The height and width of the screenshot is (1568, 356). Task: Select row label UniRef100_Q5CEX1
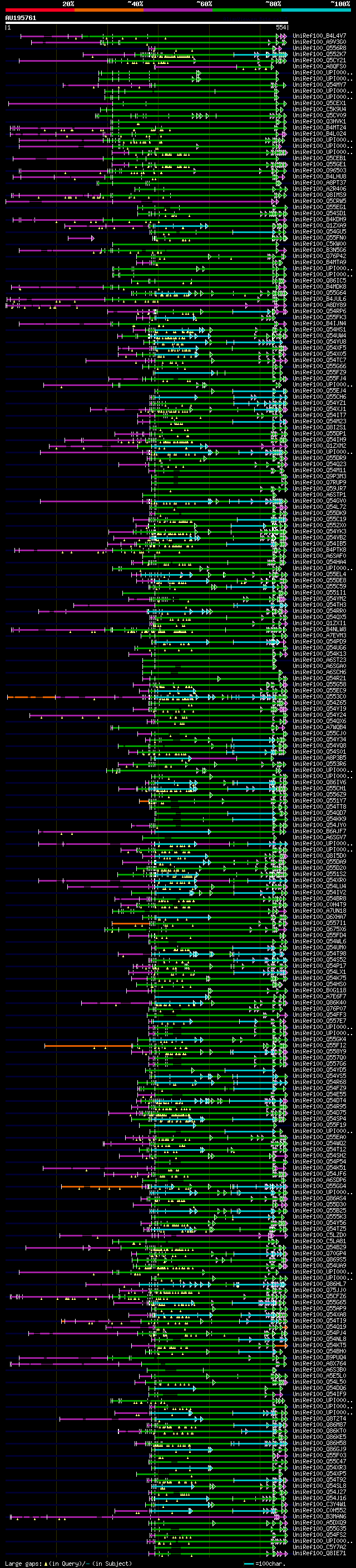coord(319,103)
